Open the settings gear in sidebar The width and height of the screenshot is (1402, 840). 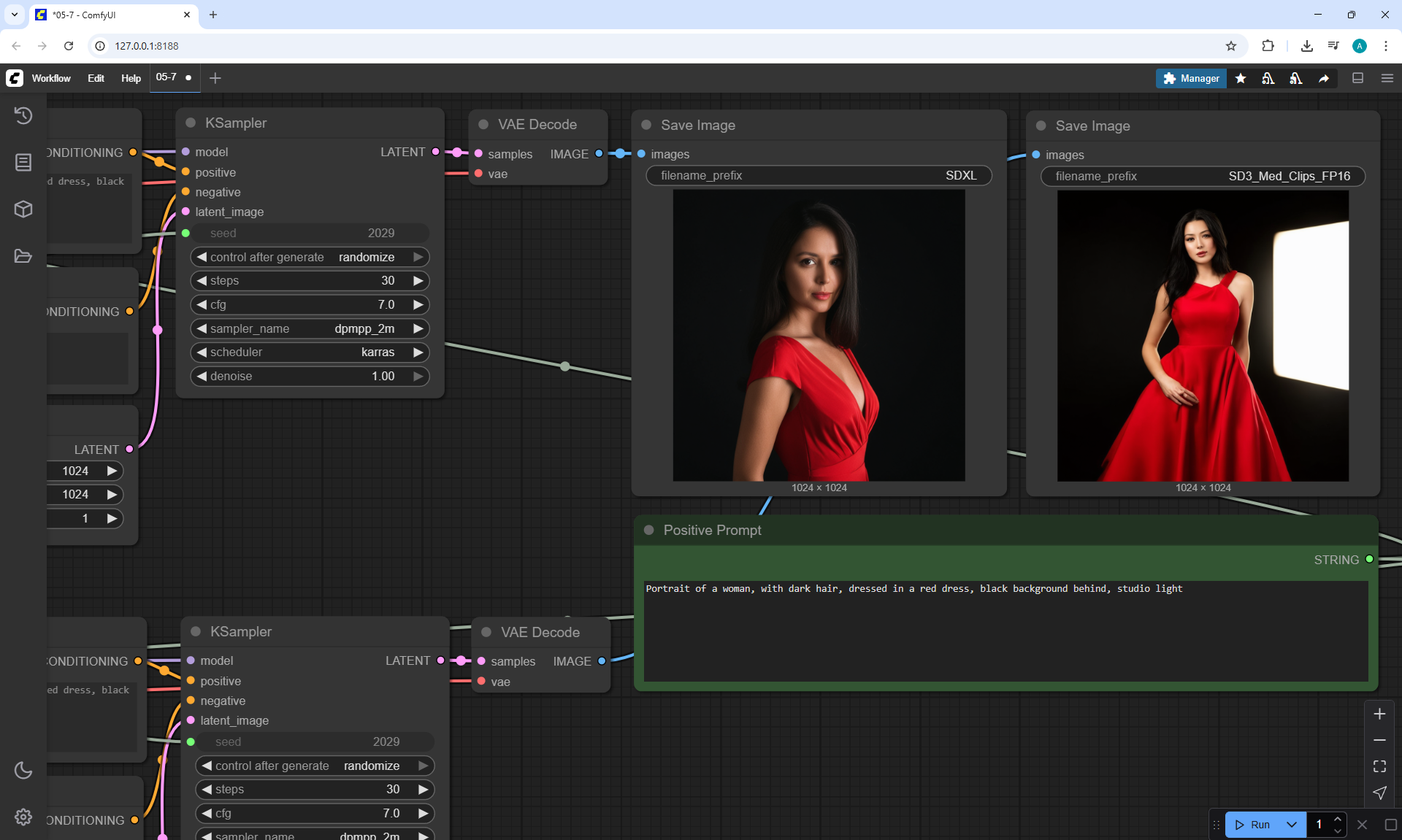tap(23, 817)
